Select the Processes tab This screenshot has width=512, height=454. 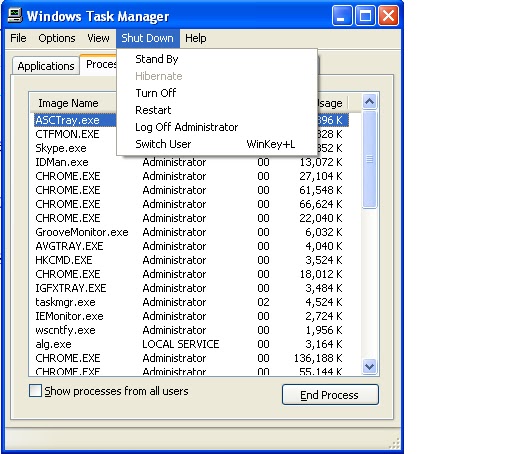click(99, 64)
